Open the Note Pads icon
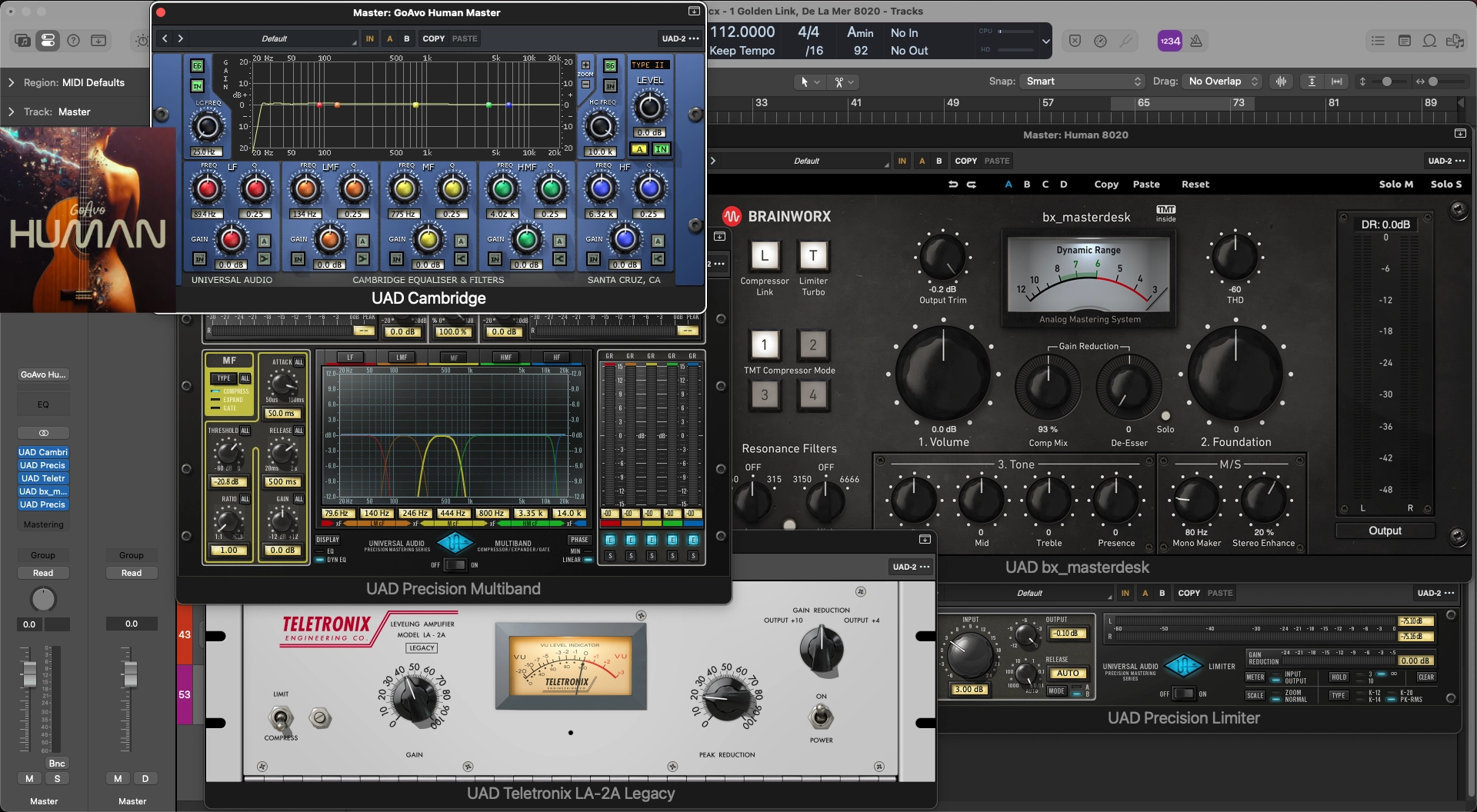1477x812 pixels. [x=1405, y=41]
